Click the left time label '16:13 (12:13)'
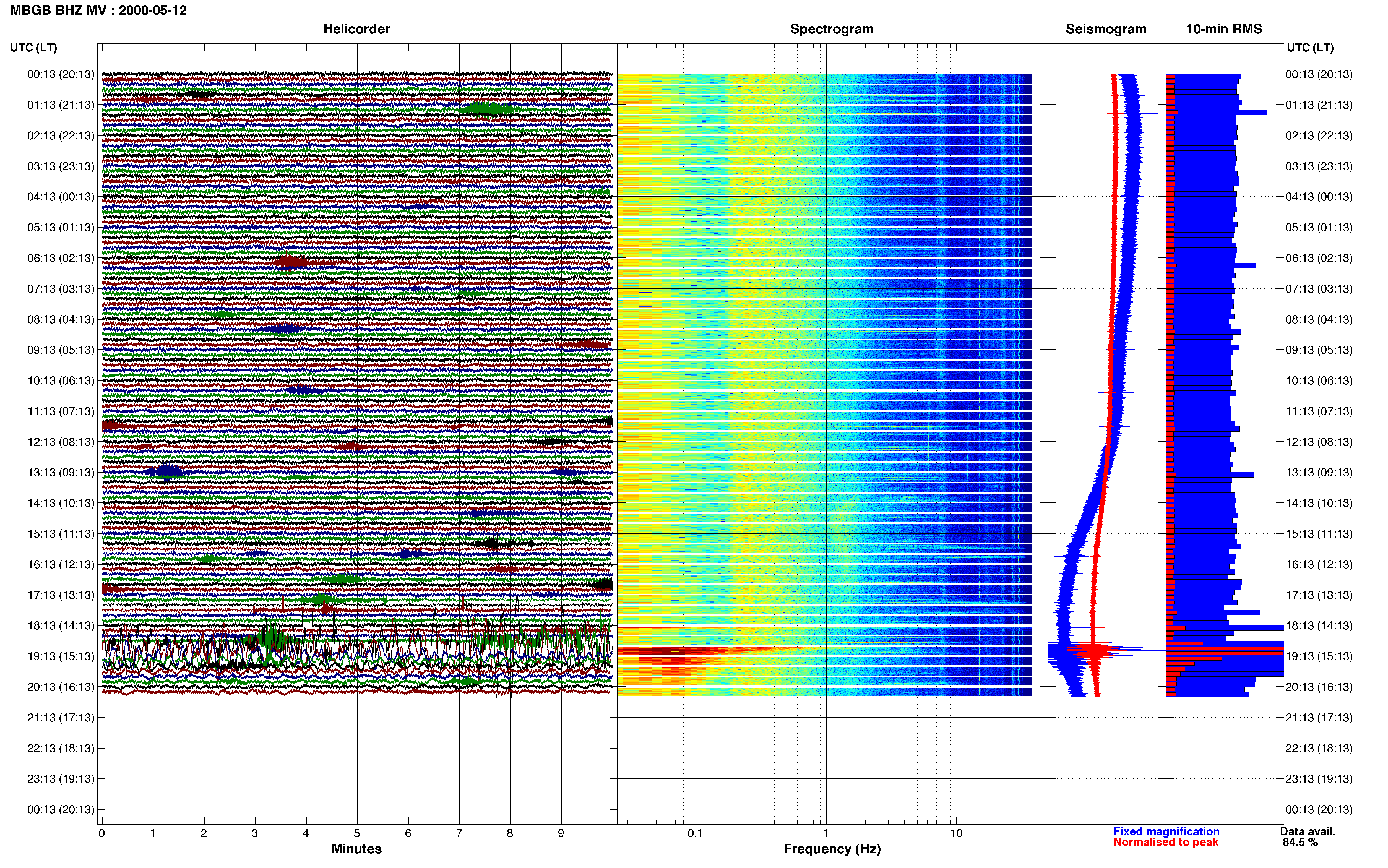This screenshot has height=868, width=1388. (61, 564)
